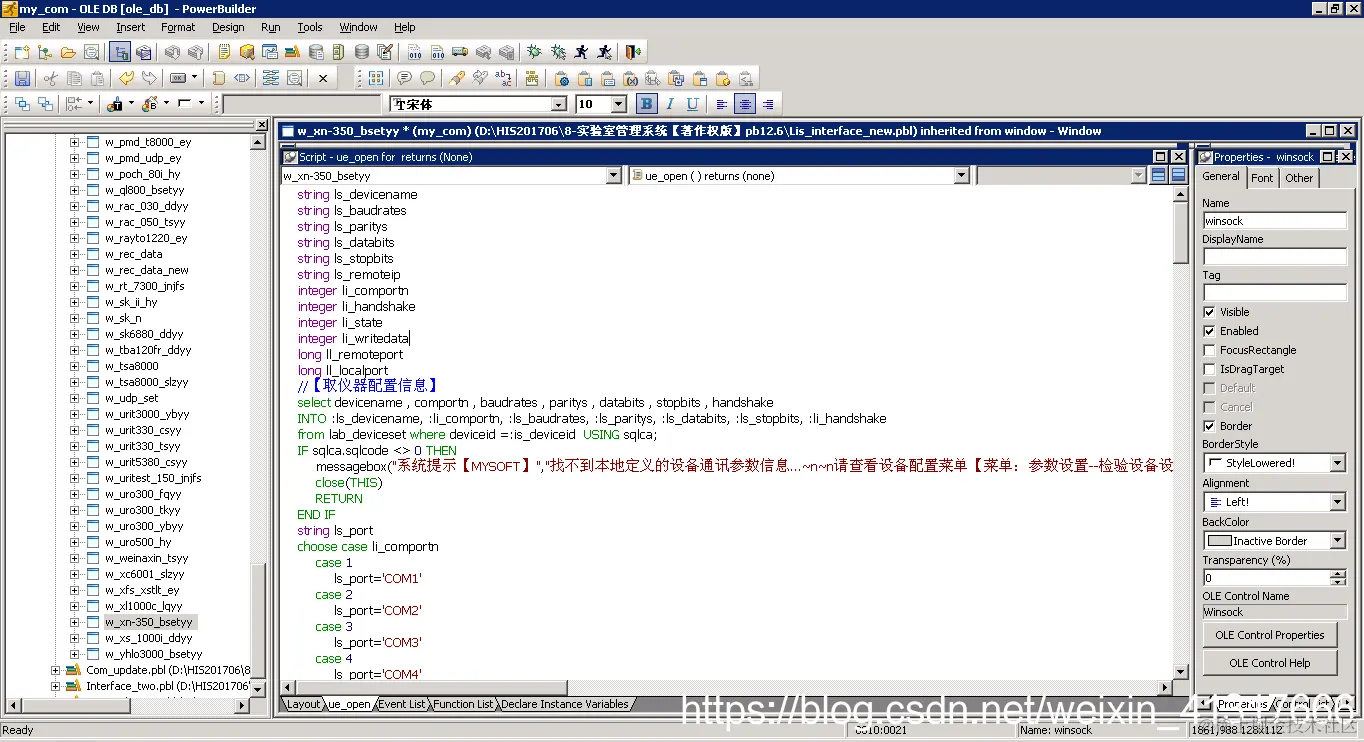Image resolution: width=1364 pixels, height=742 pixels.
Task: Click the Comment speech bubble icon
Action: click(x=404, y=78)
